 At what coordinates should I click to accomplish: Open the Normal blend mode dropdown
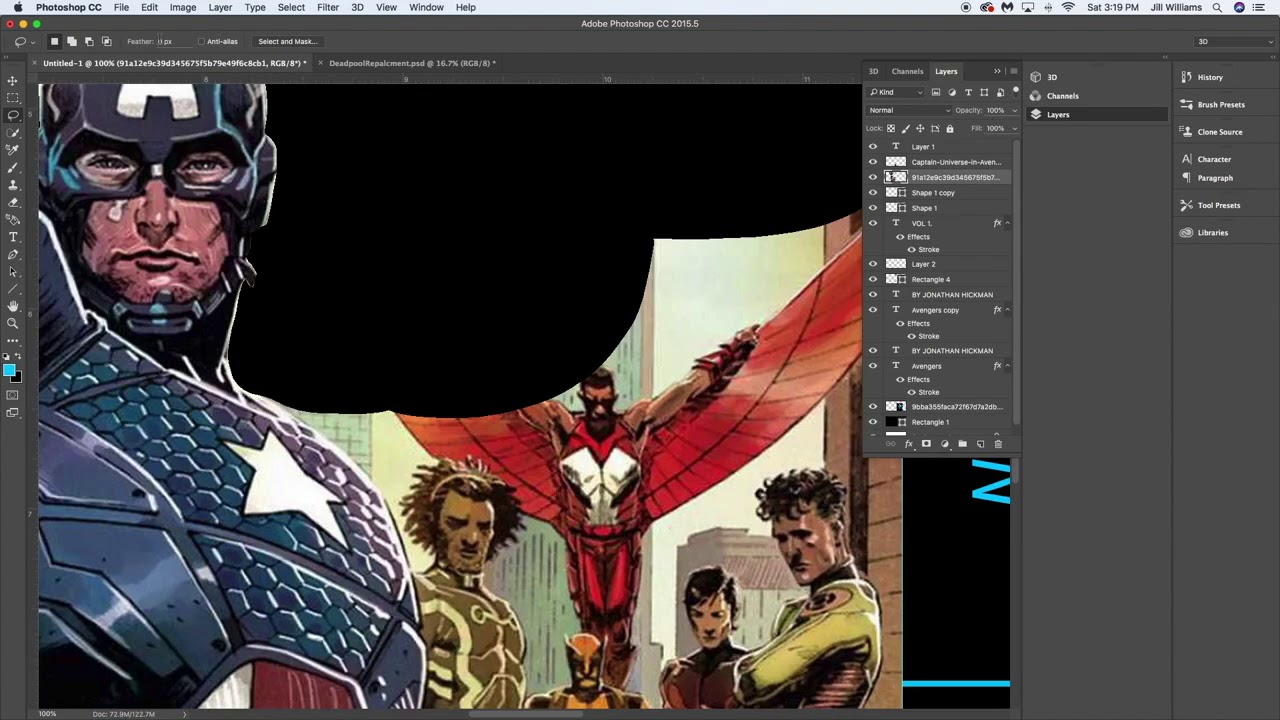908,110
